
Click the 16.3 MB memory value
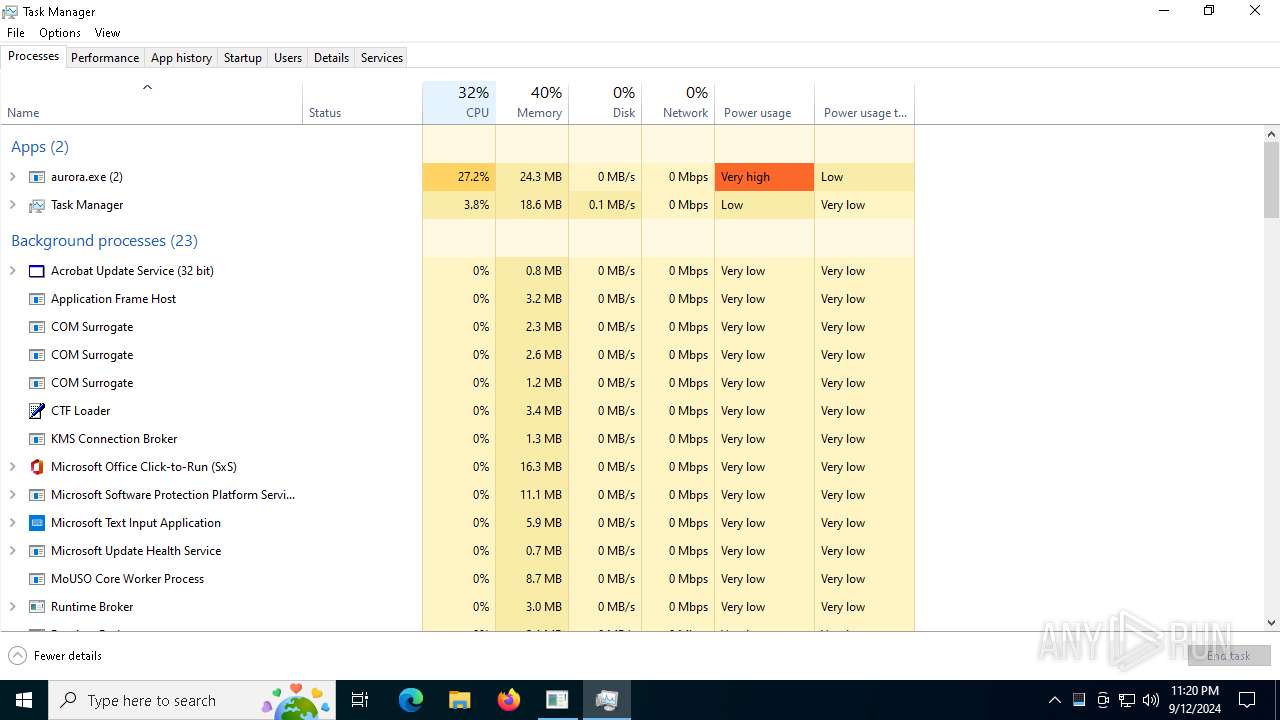(x=541, y=467)
